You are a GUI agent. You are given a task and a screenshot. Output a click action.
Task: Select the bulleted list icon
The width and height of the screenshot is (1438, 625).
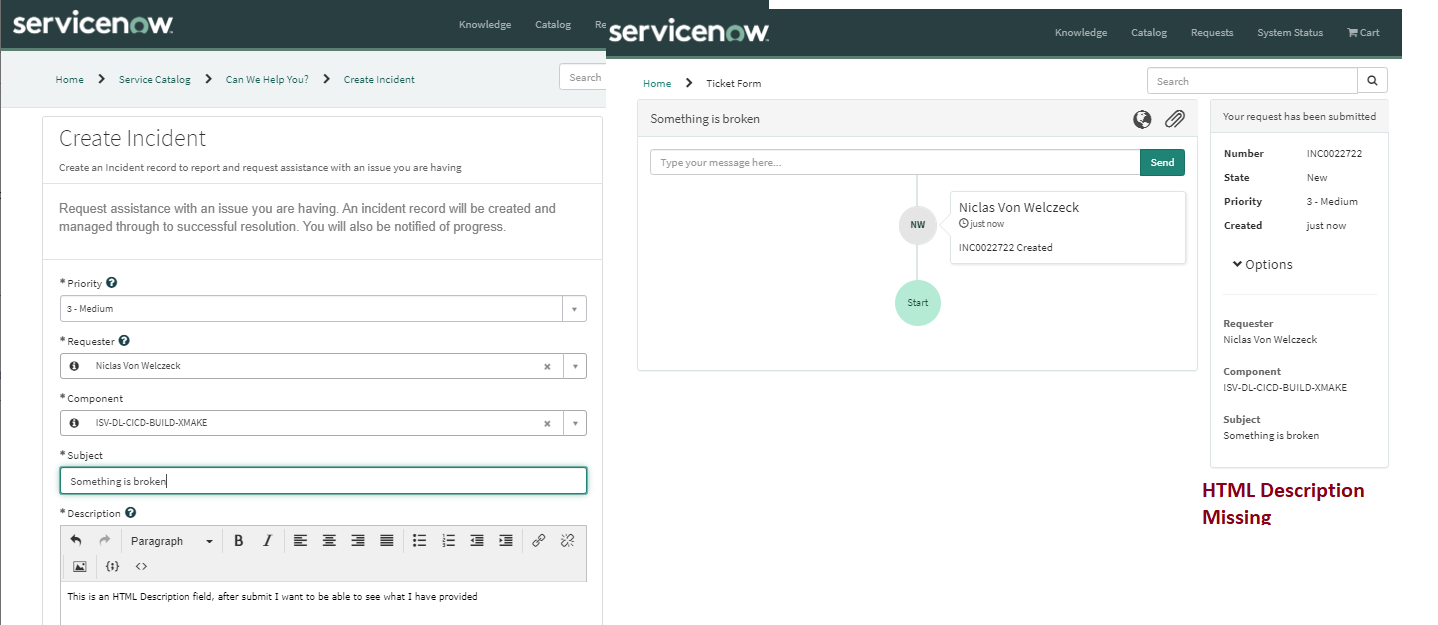pyautogui.click(x=419, y=540)
